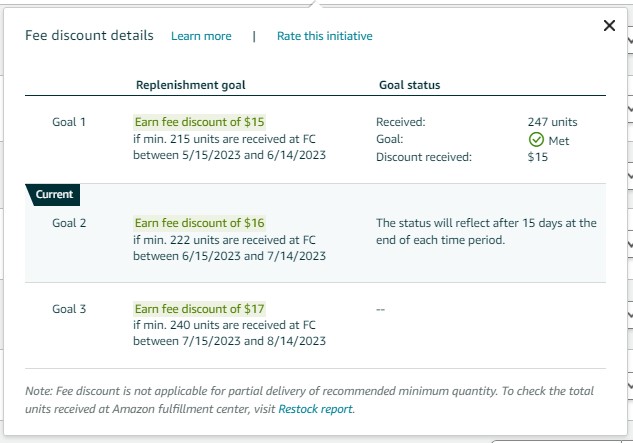The width and height of the screenshot is (633, 443).
Task: Select the Earn fee discount of $17 highlight
Action: tap(199, 309)
